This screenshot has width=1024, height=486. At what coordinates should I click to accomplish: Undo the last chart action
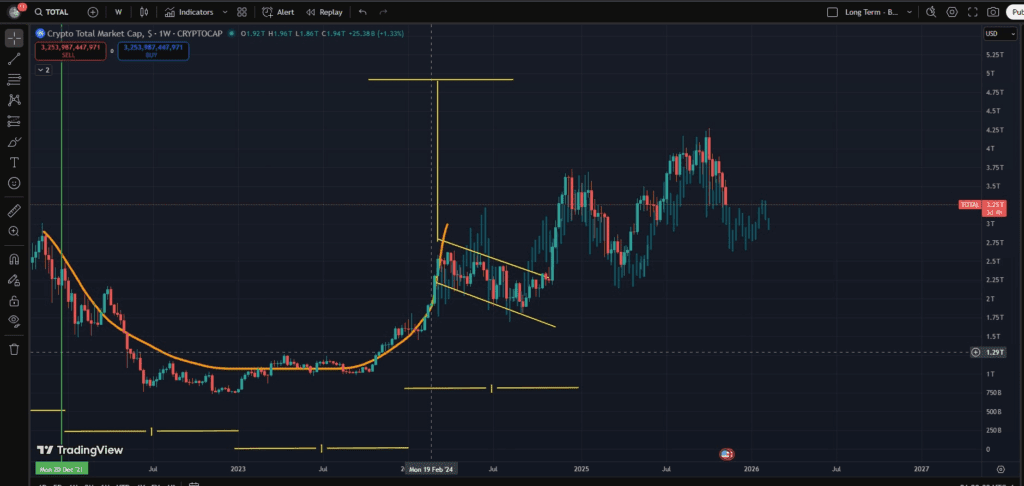[362, 12]
